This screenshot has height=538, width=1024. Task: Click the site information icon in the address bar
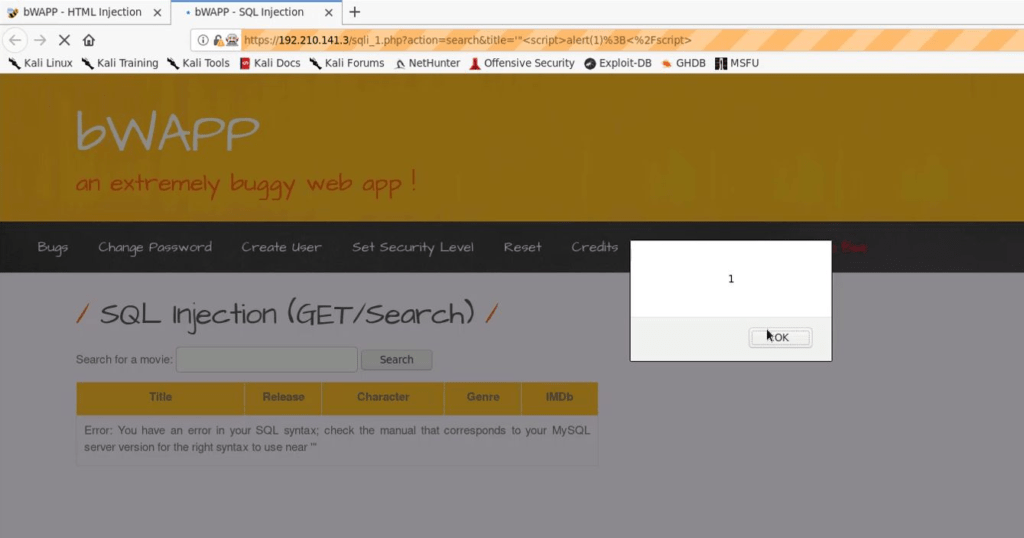tap(203, 40)
